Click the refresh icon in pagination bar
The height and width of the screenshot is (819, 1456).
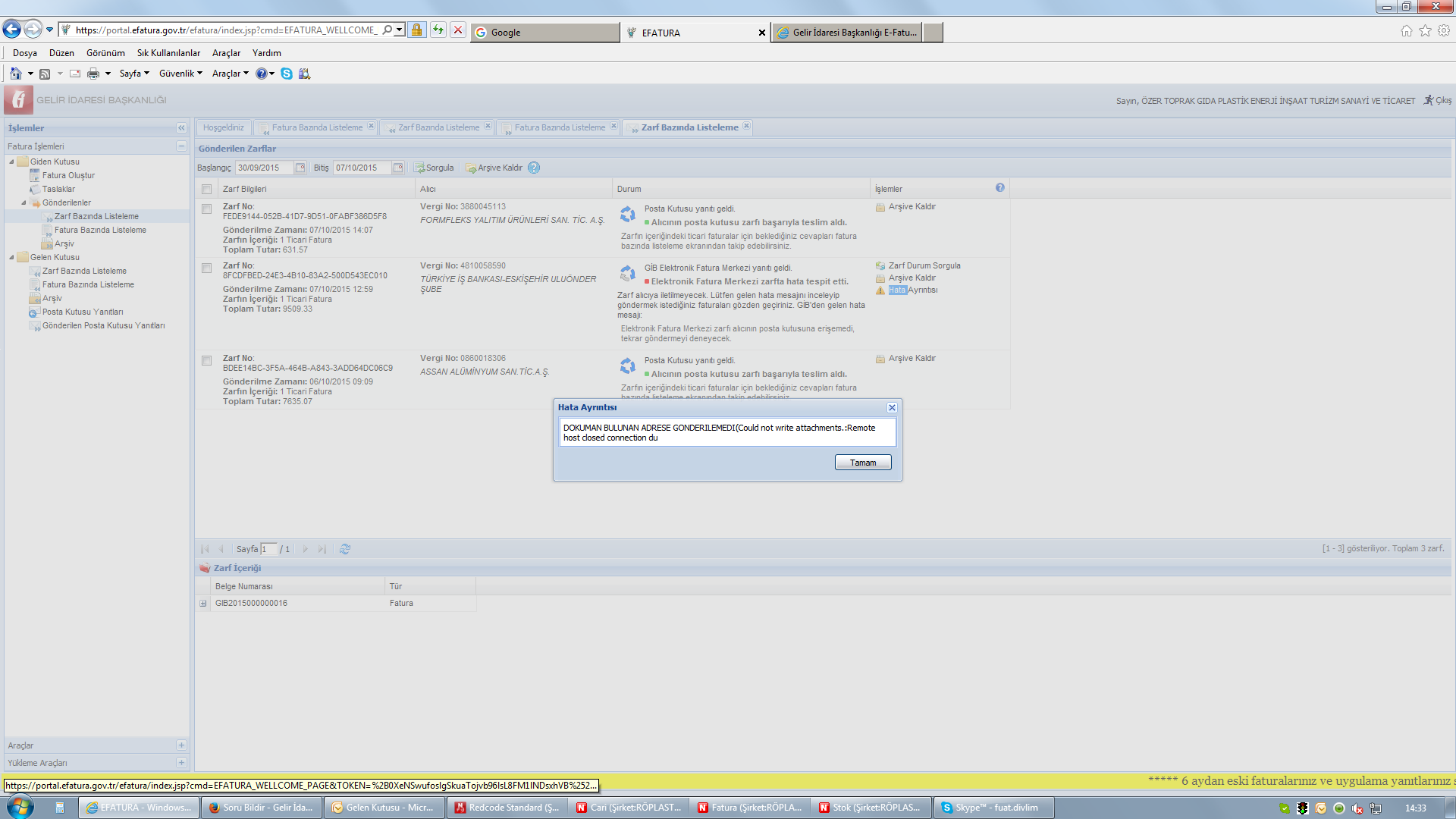coord(345,549)
